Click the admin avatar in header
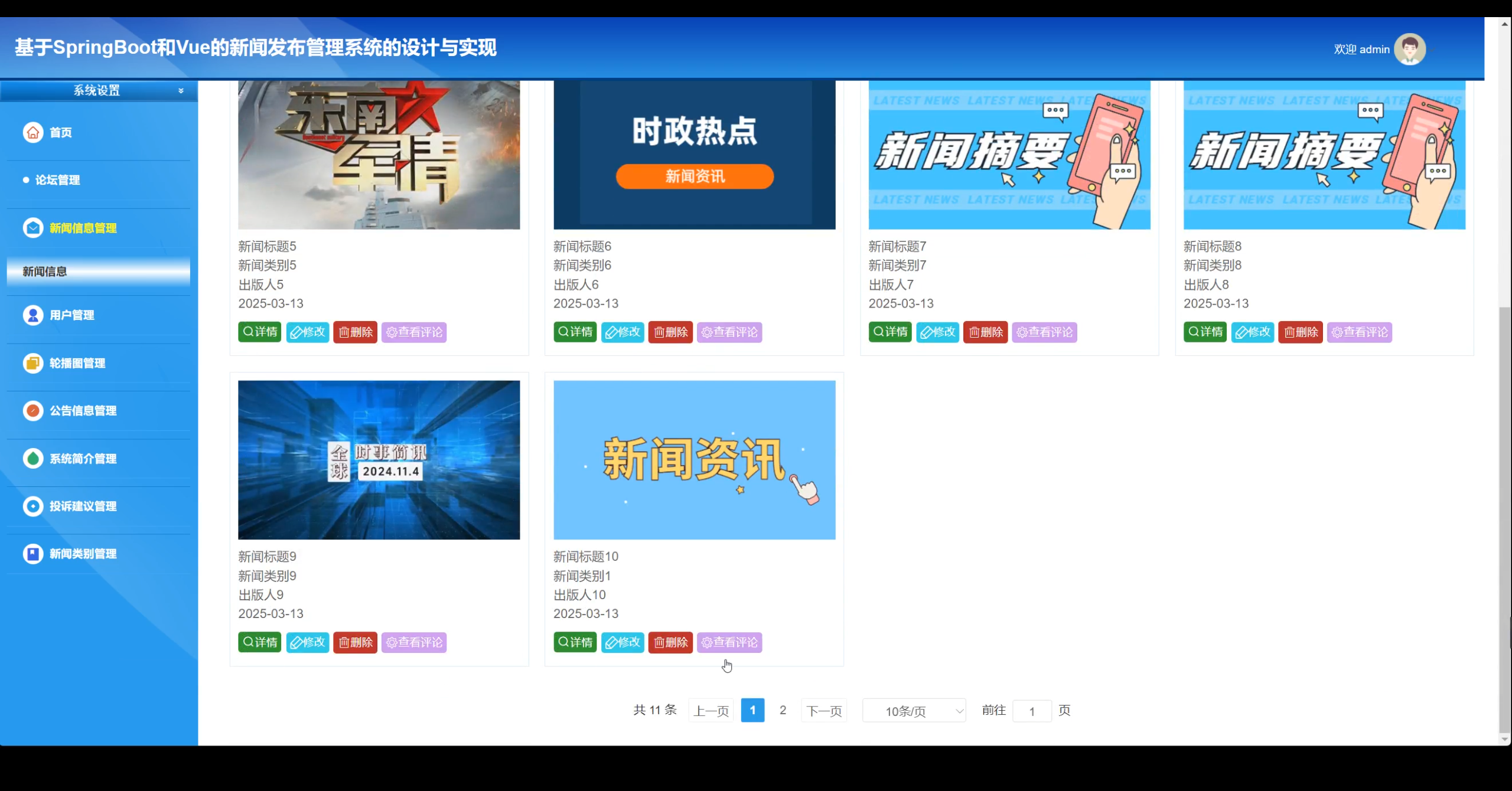This screenshot has height=791, width=1512. tap(1410, 50)
